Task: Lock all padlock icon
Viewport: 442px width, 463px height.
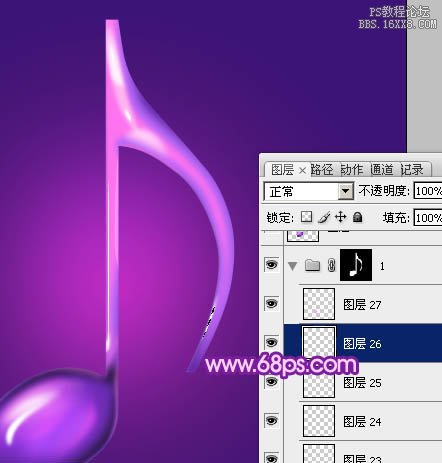Action: [357, 217]
